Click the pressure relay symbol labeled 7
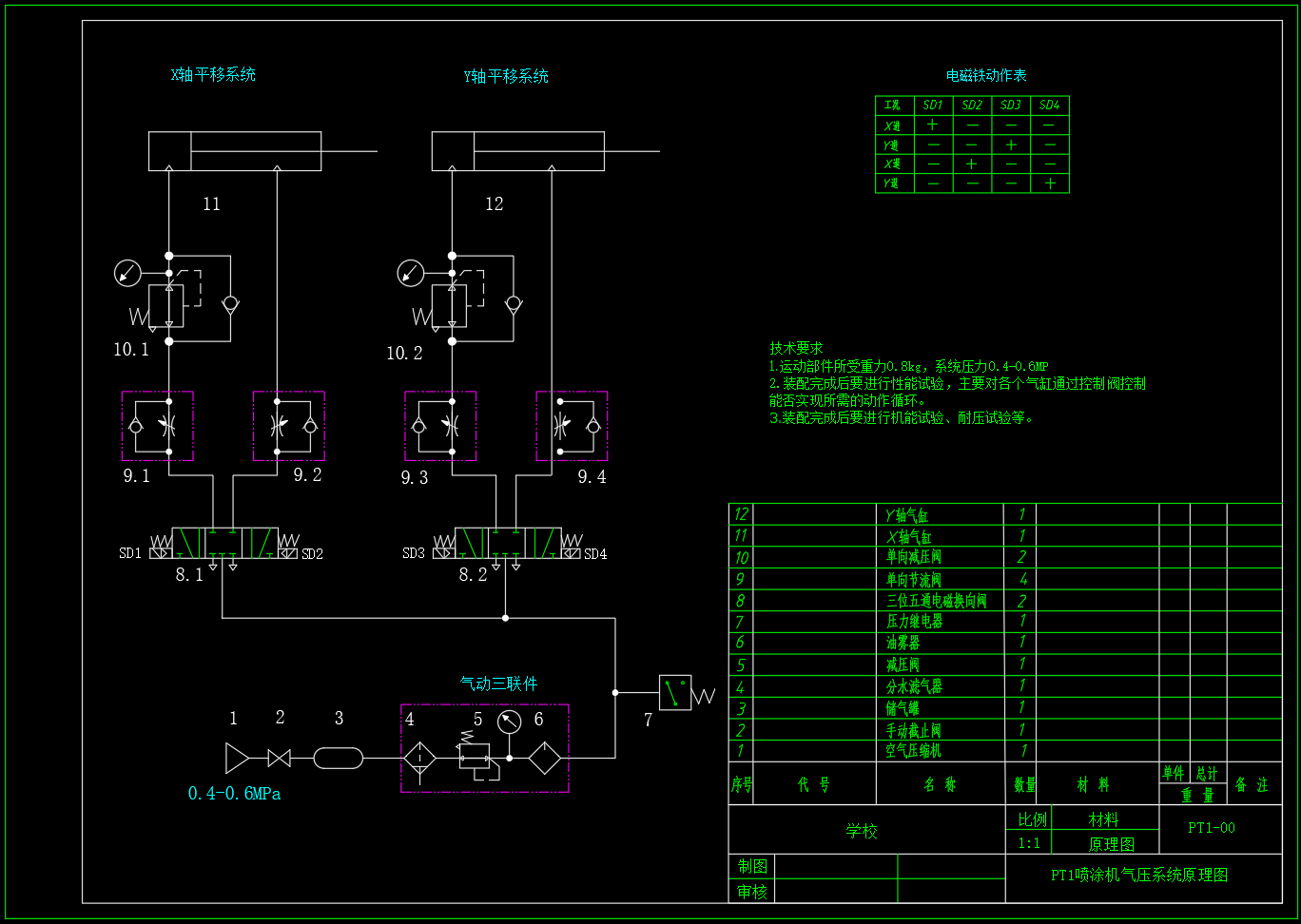Screen dimensions: 1301x924 [x=675, y=692]
